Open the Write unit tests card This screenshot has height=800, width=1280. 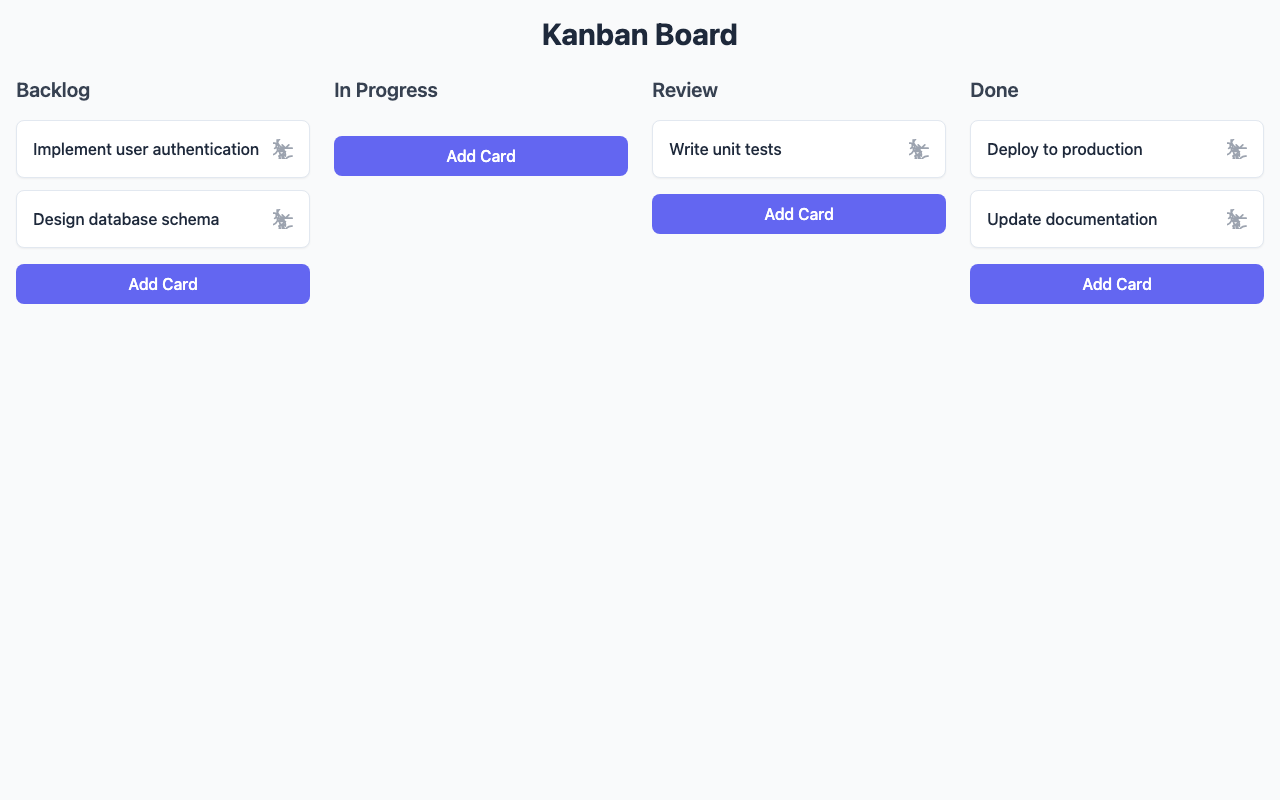click(x=725, y=149)
